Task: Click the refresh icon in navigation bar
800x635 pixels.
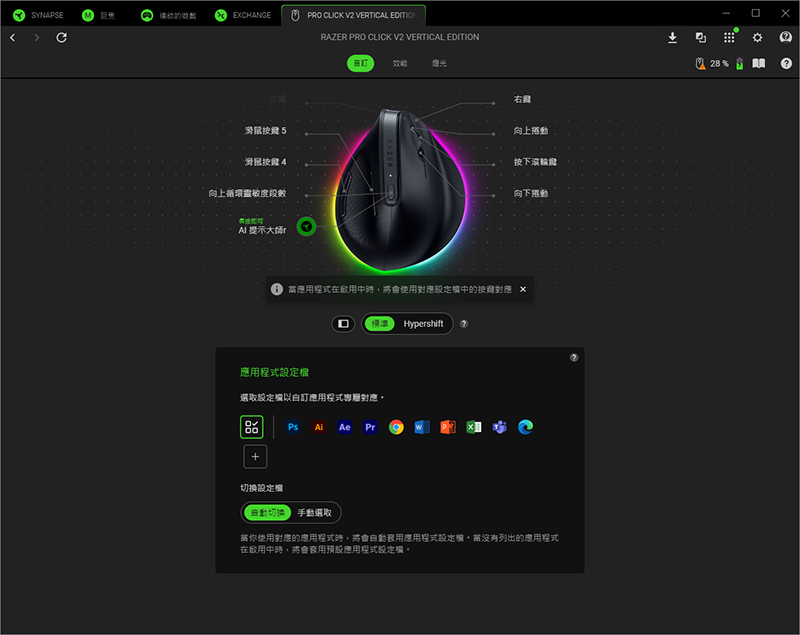Action: click(x=62, y=37)
